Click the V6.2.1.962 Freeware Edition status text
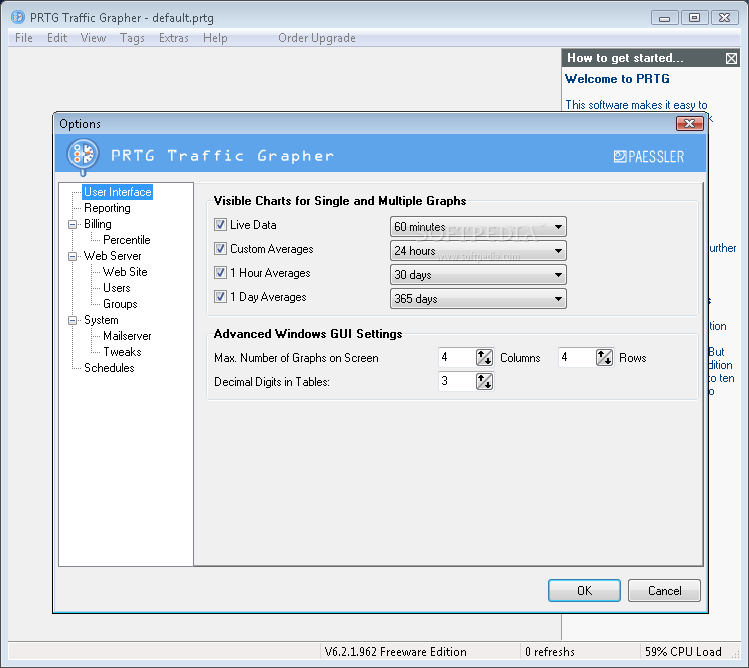749x668 pixels. (x=395, y=652)
